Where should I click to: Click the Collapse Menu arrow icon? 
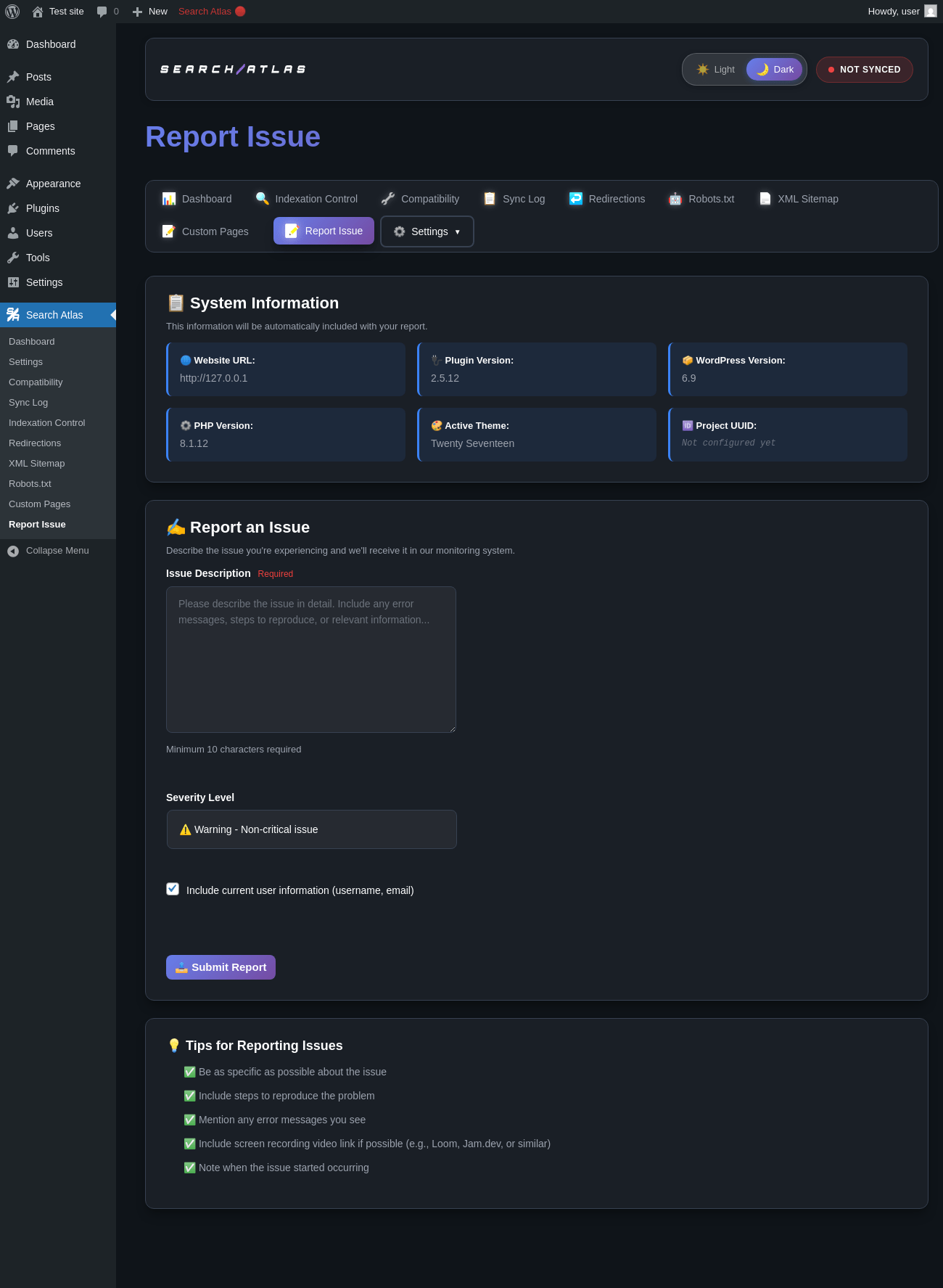click(x=13, y=551)
